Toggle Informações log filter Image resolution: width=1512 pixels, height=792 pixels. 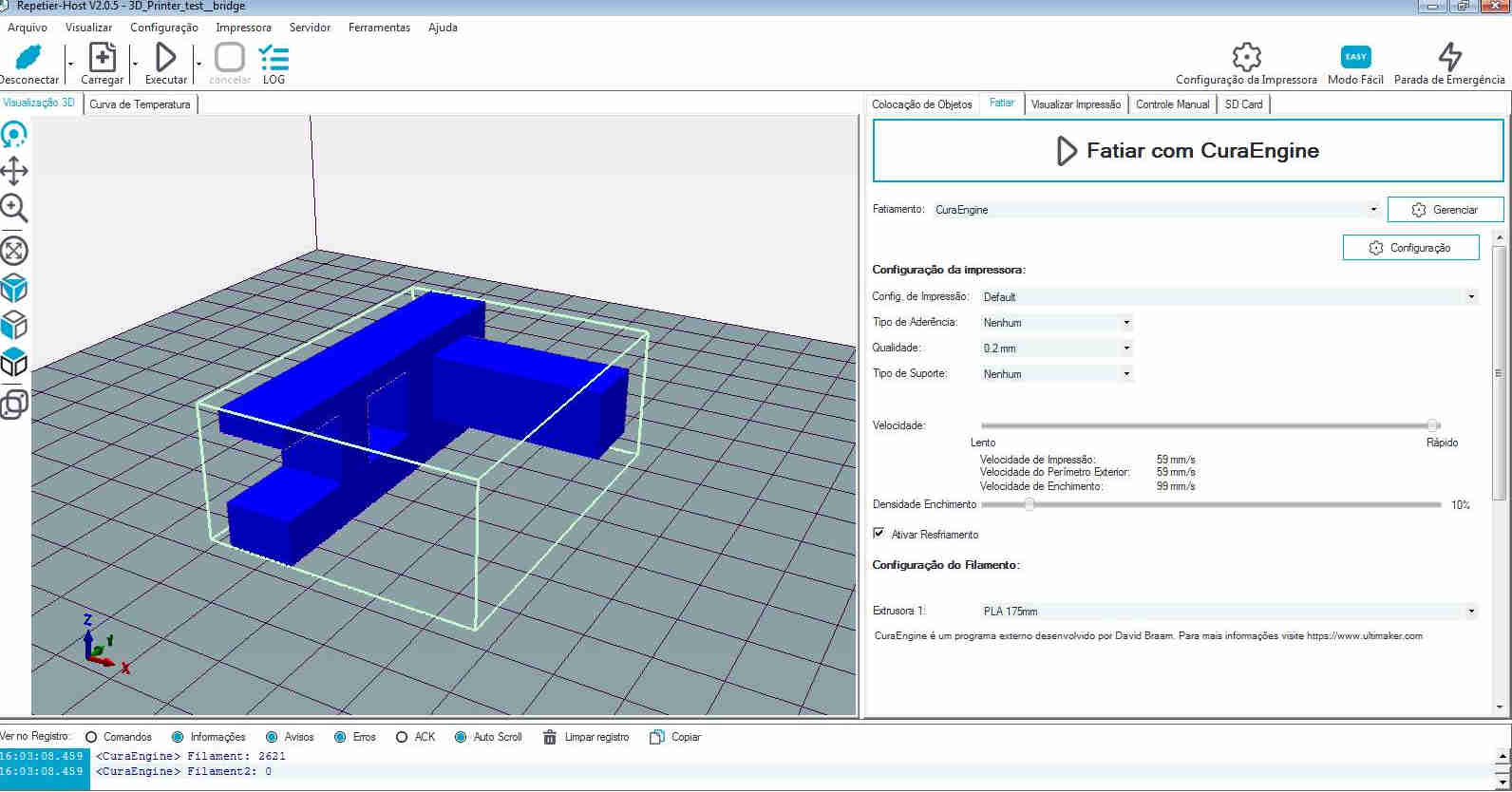178,737
